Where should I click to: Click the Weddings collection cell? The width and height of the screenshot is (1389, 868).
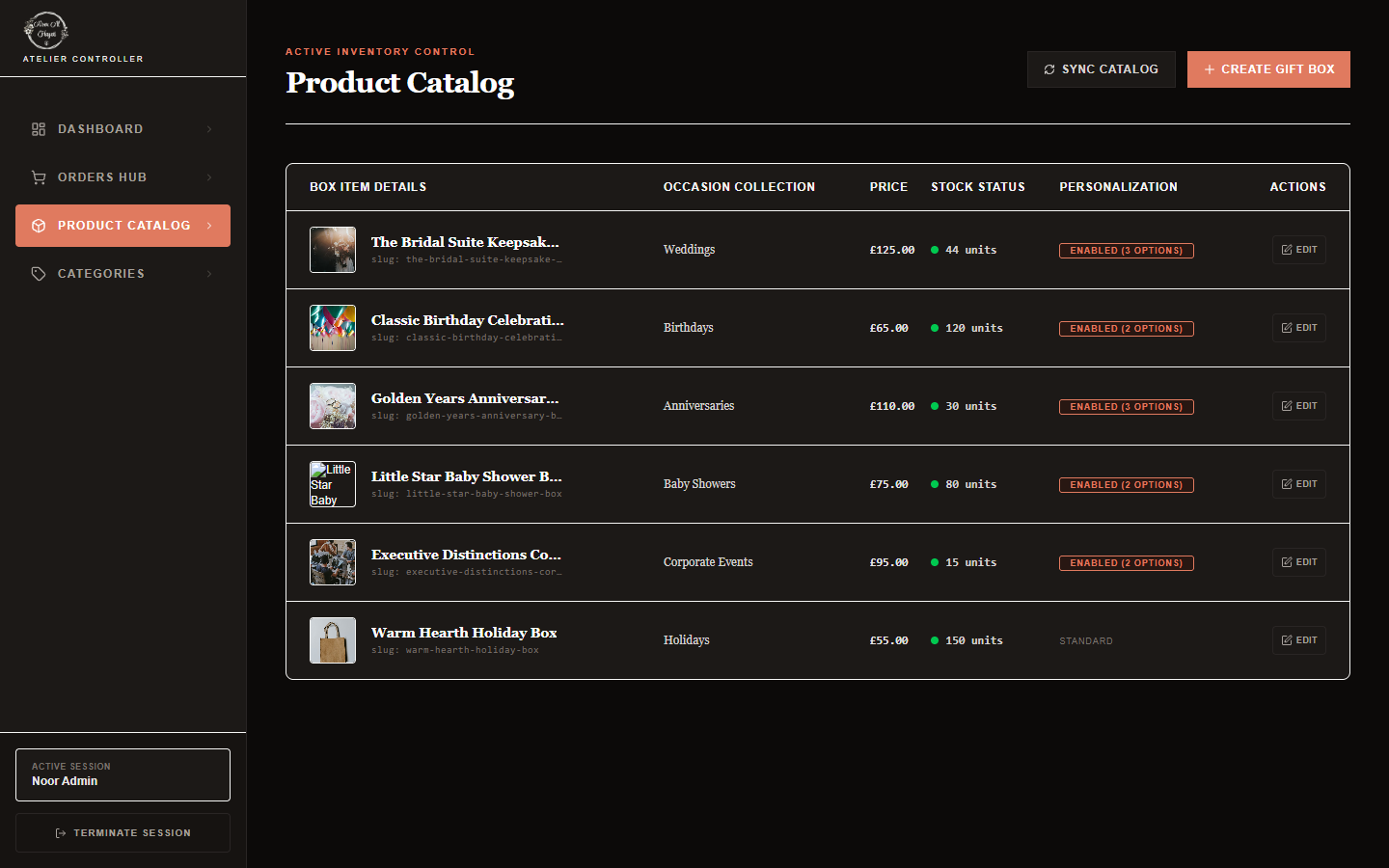coord(689,250)
